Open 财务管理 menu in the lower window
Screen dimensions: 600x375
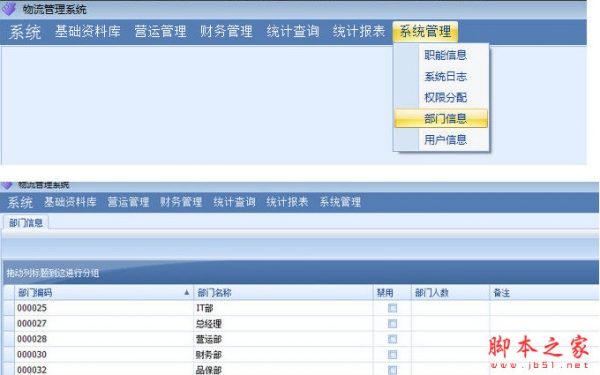coord(181,202)
